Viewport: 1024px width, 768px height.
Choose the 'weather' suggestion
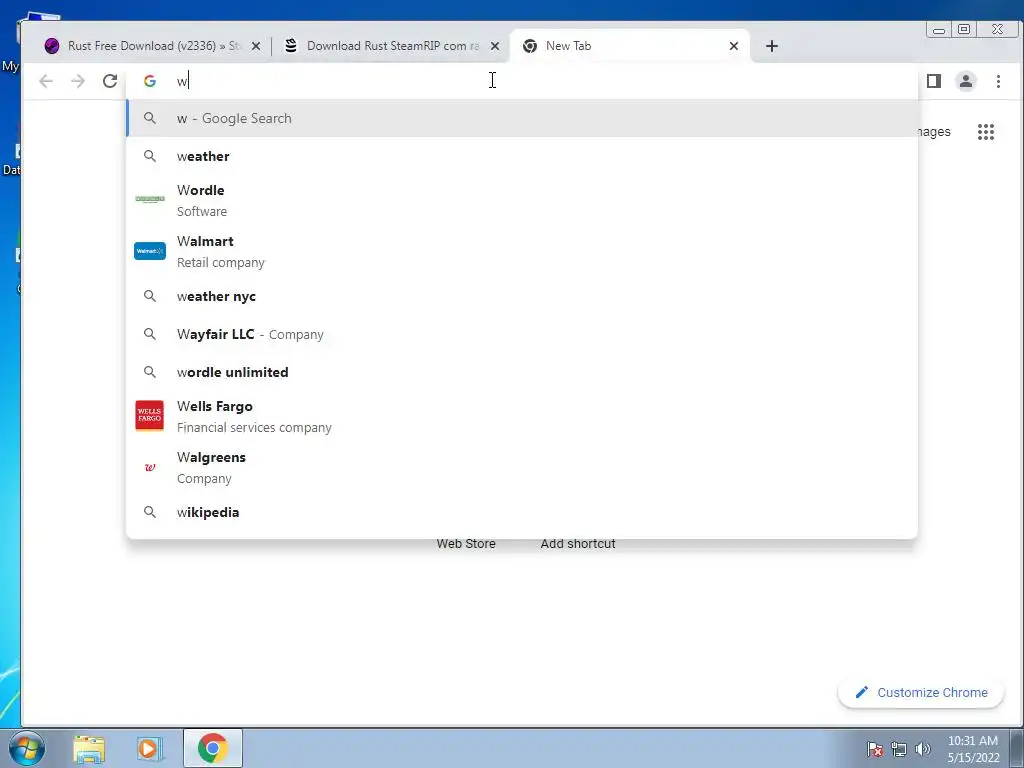tap(522, 156)
